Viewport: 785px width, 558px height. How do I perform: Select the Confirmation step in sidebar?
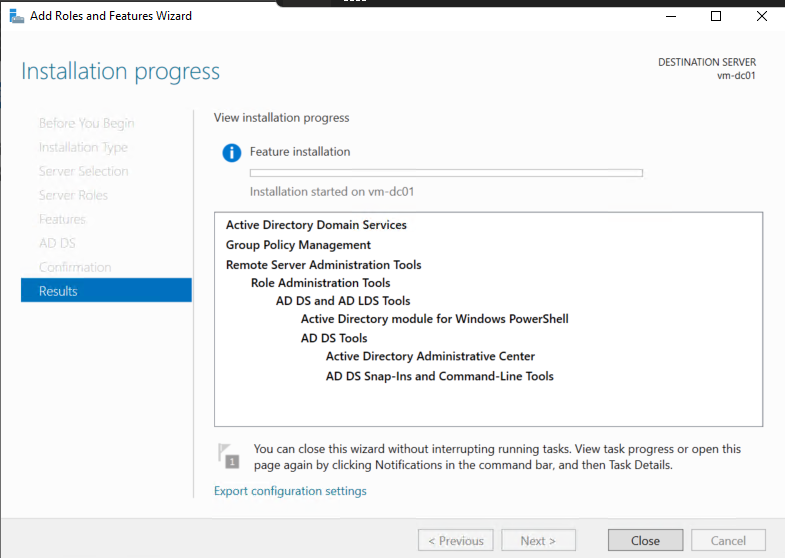pyautogui.click(x=75, y=267)
